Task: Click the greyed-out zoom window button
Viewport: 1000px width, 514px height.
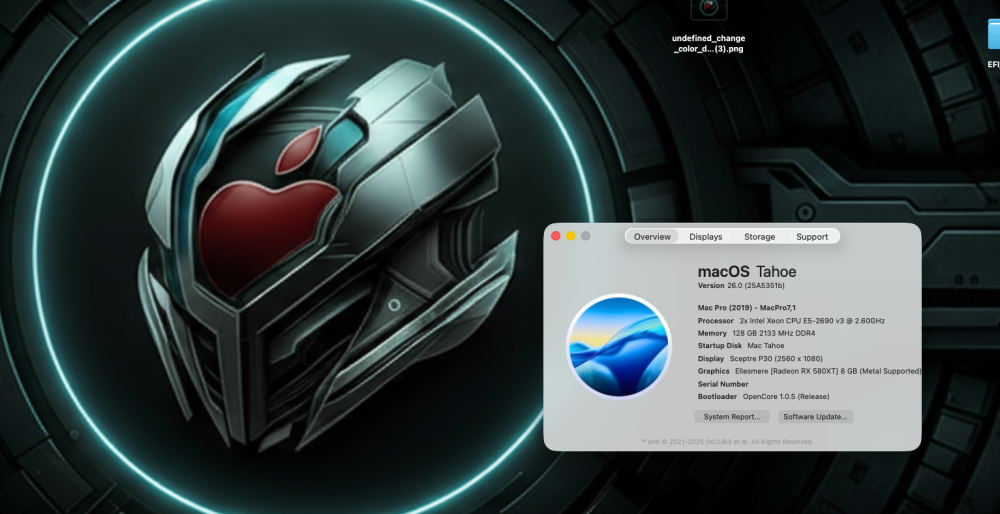Action: (x=585, y=236)
